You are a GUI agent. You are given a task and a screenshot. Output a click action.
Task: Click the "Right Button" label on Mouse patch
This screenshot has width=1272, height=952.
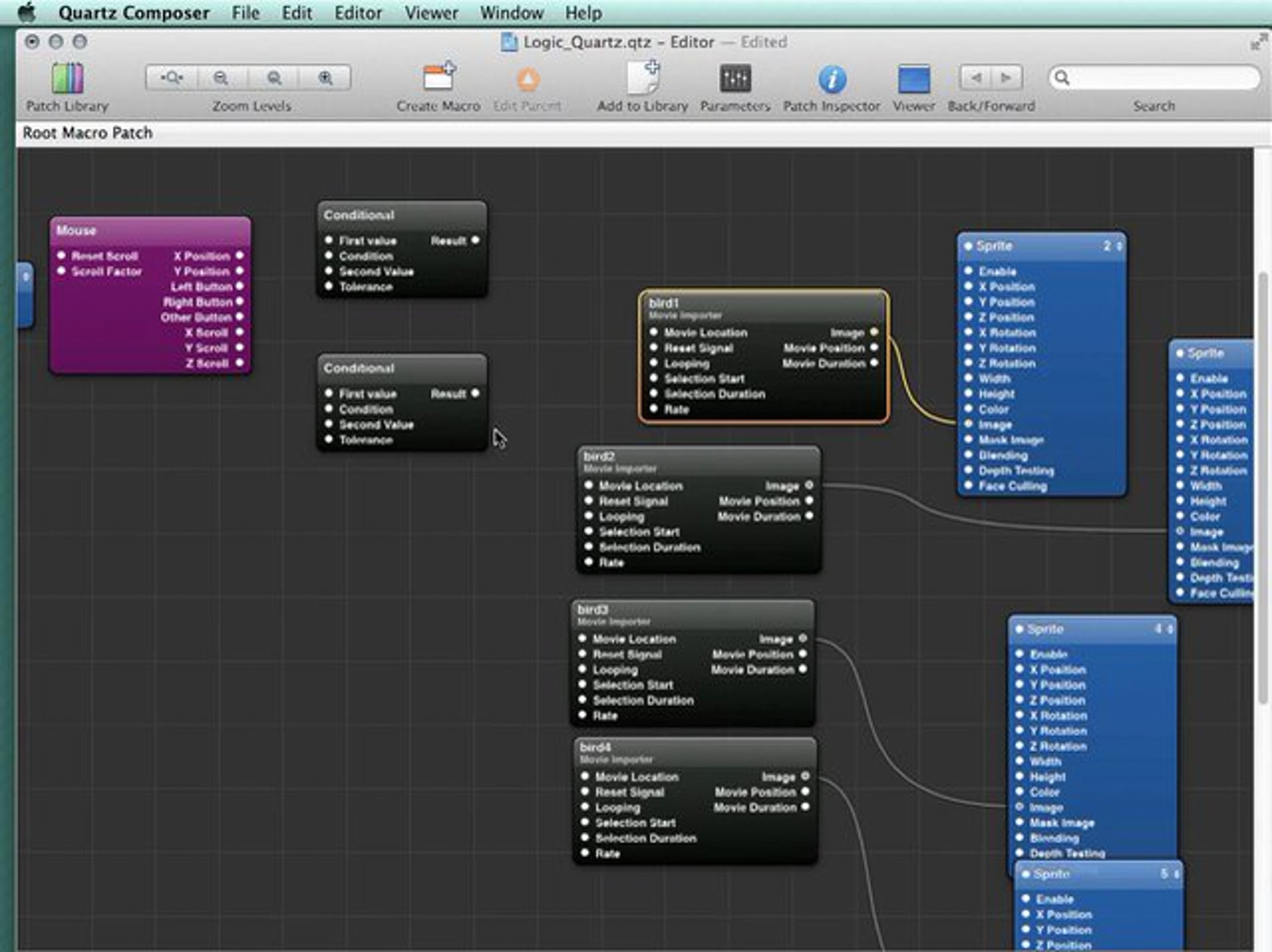[x=198, y=302]
